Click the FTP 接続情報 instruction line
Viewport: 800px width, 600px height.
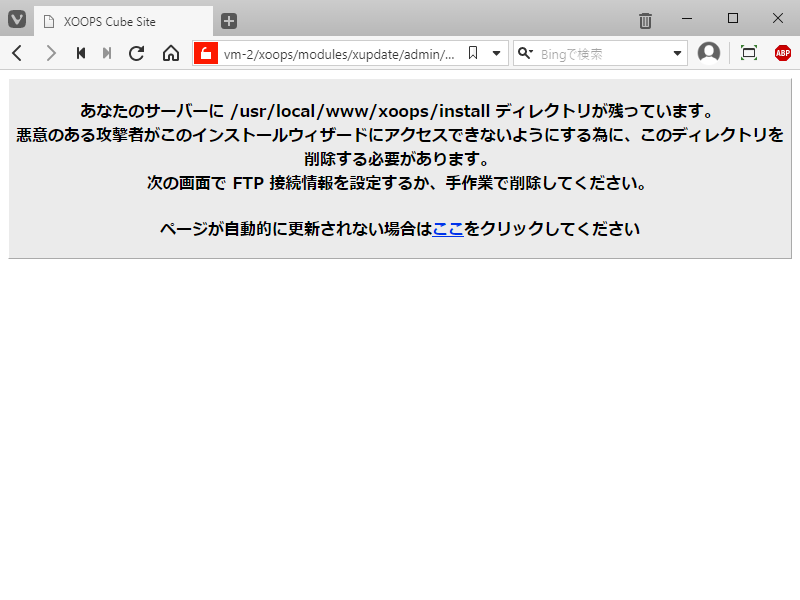tap(399, 183)
